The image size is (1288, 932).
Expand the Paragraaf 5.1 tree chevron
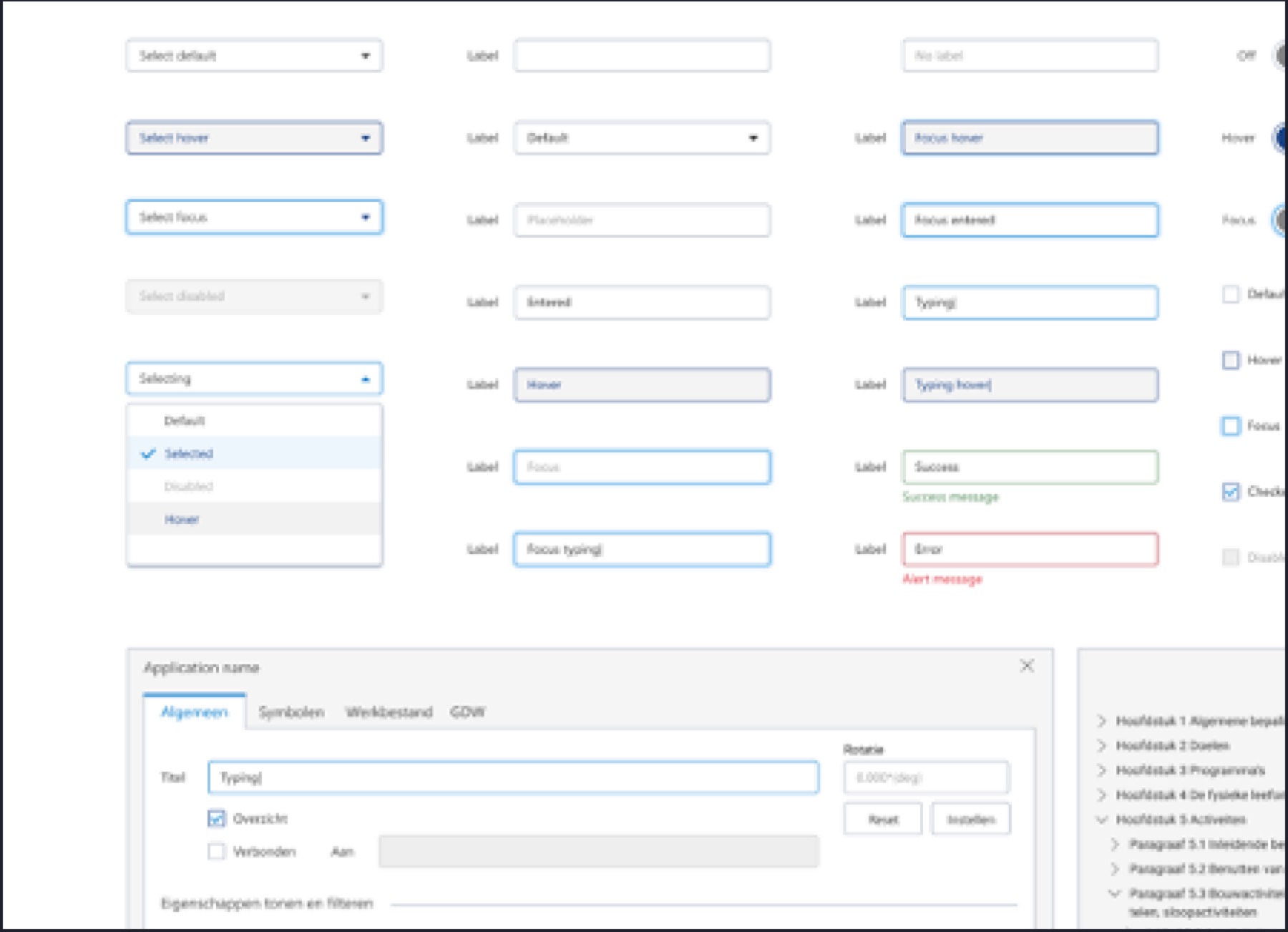[x=1115, y=845]
